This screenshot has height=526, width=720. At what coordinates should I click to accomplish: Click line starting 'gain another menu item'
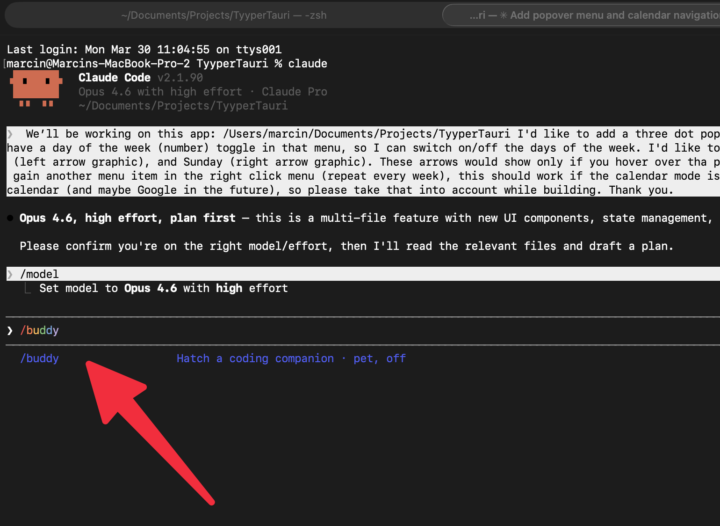(x=363, y=176)
